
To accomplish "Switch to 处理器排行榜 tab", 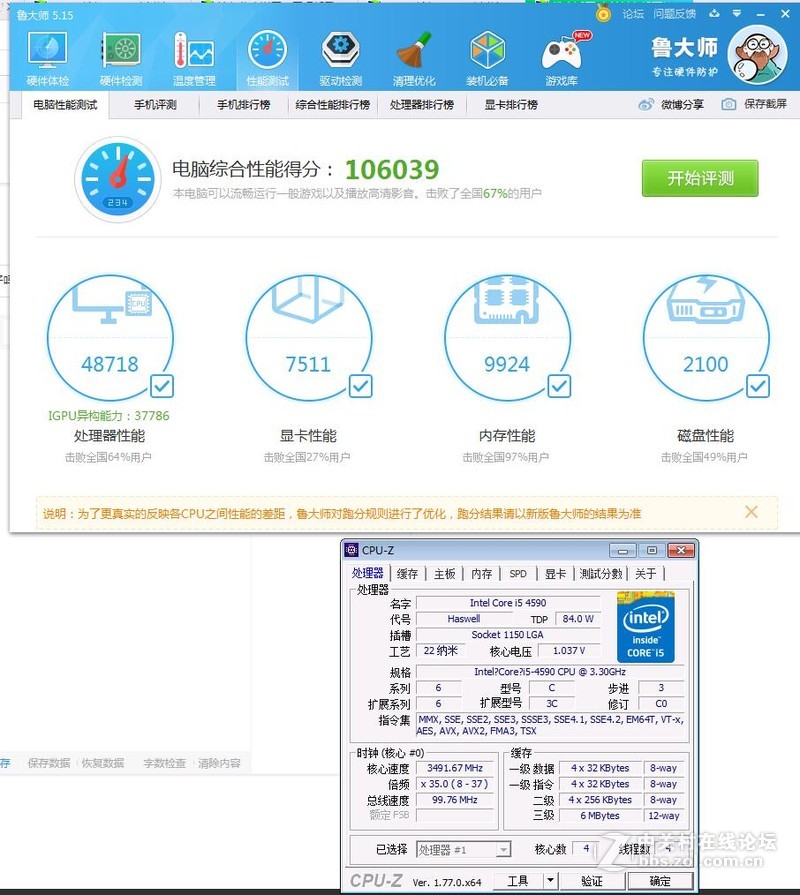I will pyautogui.click(x=422, y=105).
